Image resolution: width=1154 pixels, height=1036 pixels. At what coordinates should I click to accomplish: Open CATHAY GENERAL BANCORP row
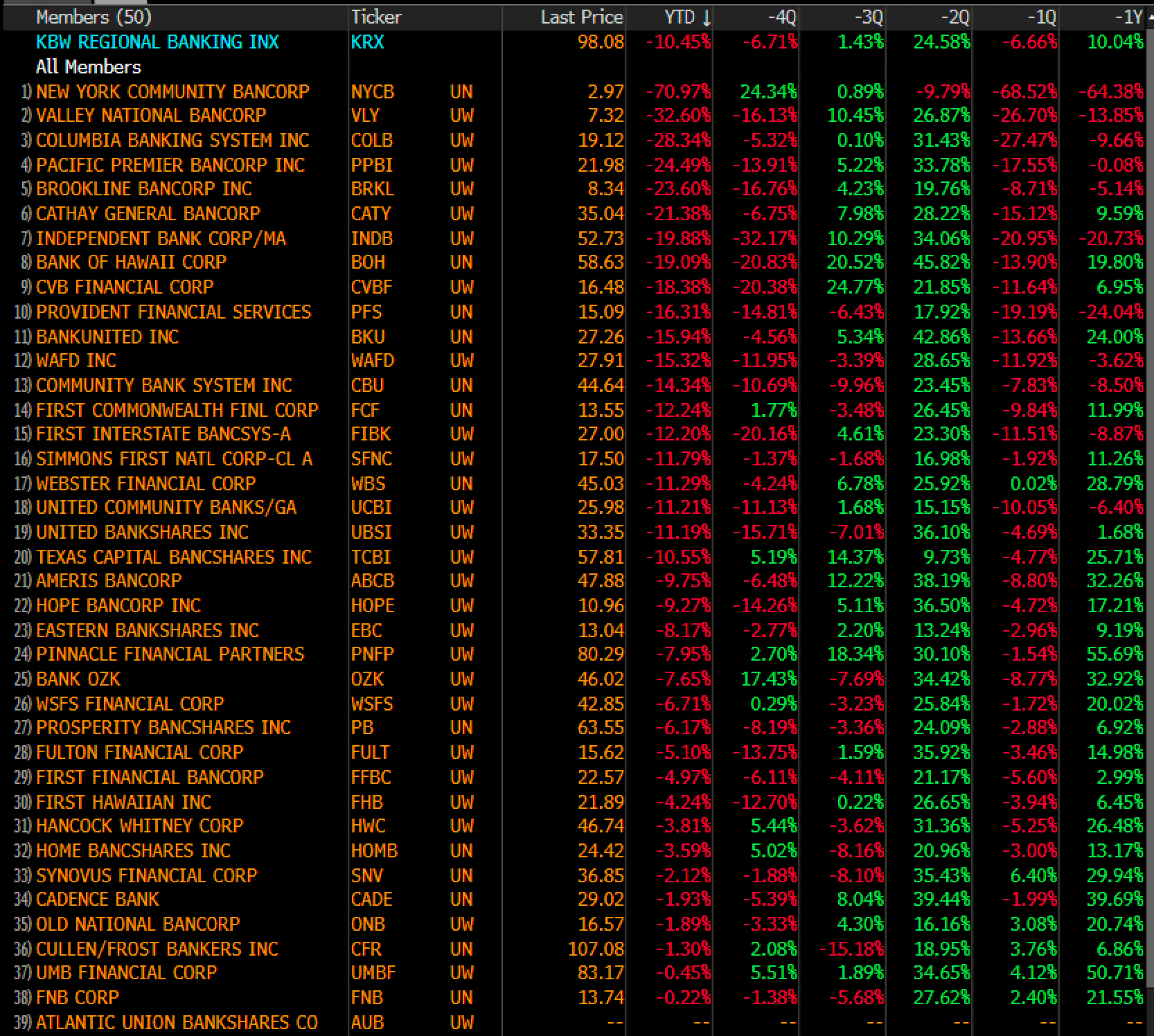[575, 214]
